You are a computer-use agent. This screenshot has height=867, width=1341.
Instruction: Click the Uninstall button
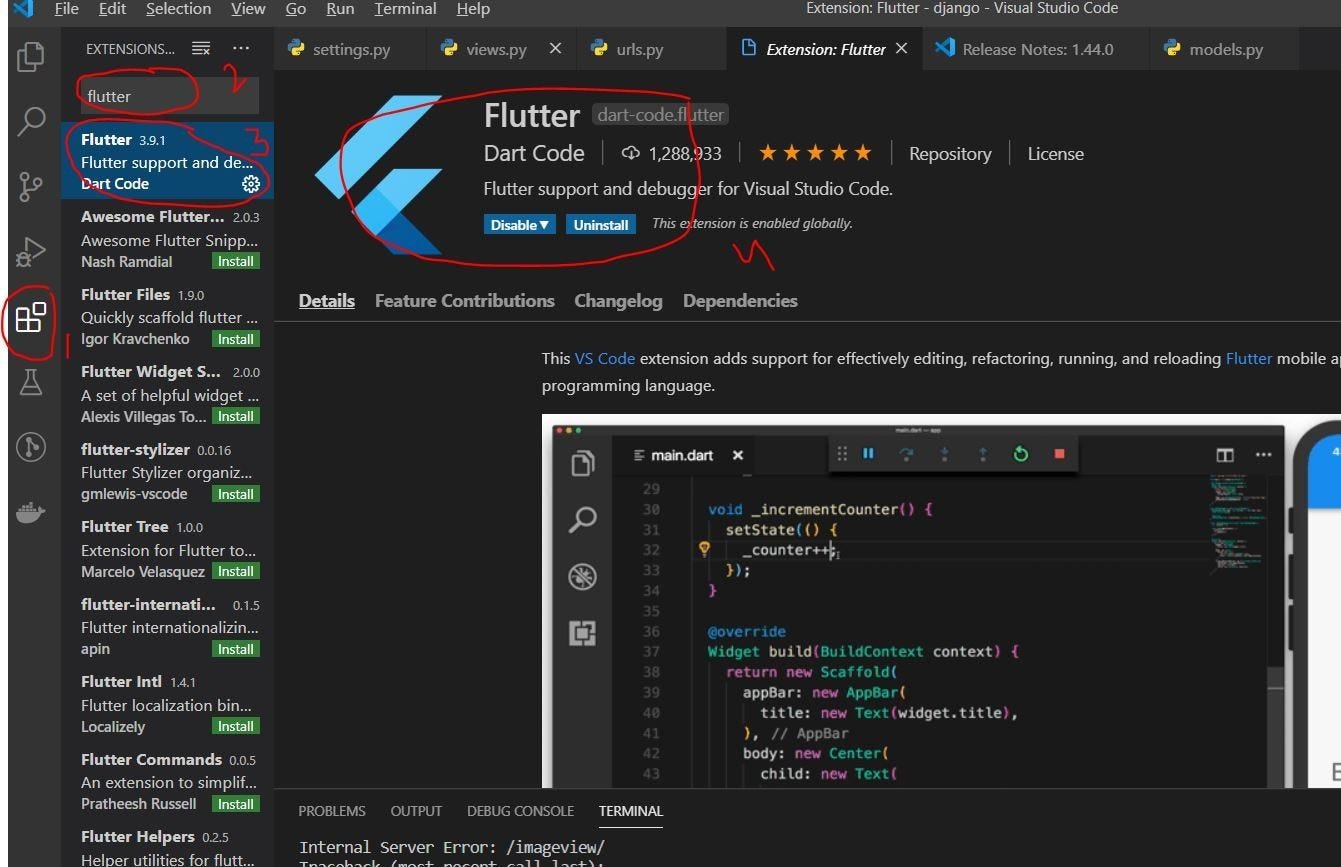point(601,225)
